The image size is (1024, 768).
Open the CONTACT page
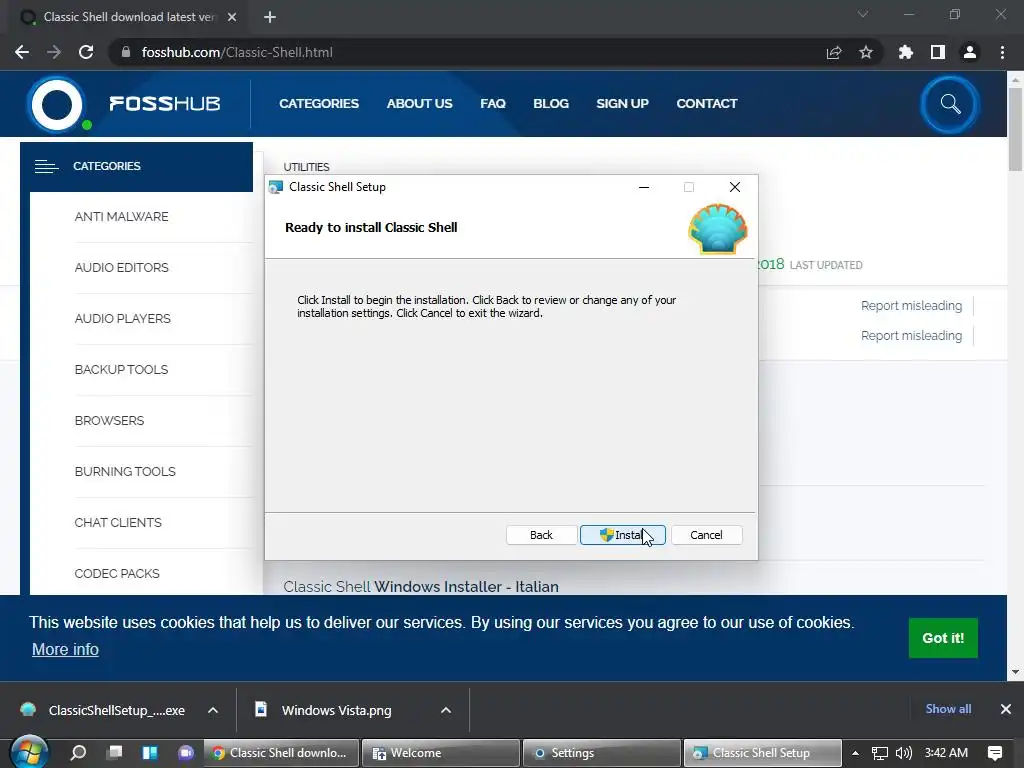click(707, 103)
